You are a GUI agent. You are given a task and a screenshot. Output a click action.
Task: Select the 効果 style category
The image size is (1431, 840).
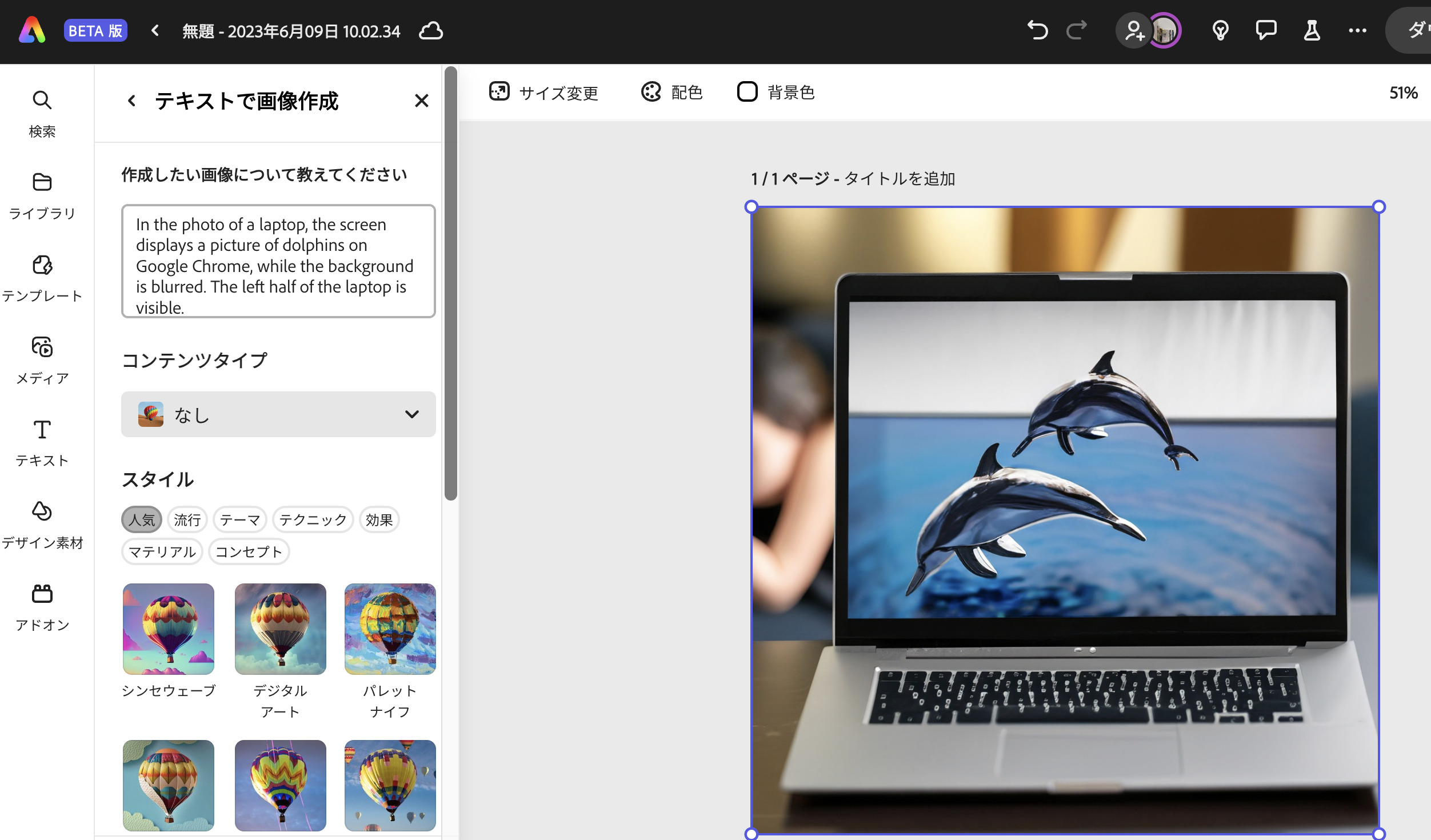click(x=379, y=520)
